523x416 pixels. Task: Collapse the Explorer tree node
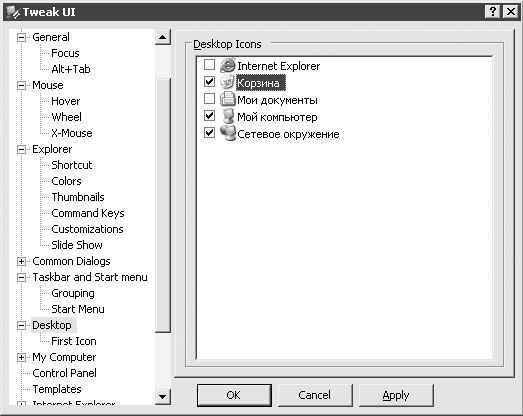coord(21,149)
